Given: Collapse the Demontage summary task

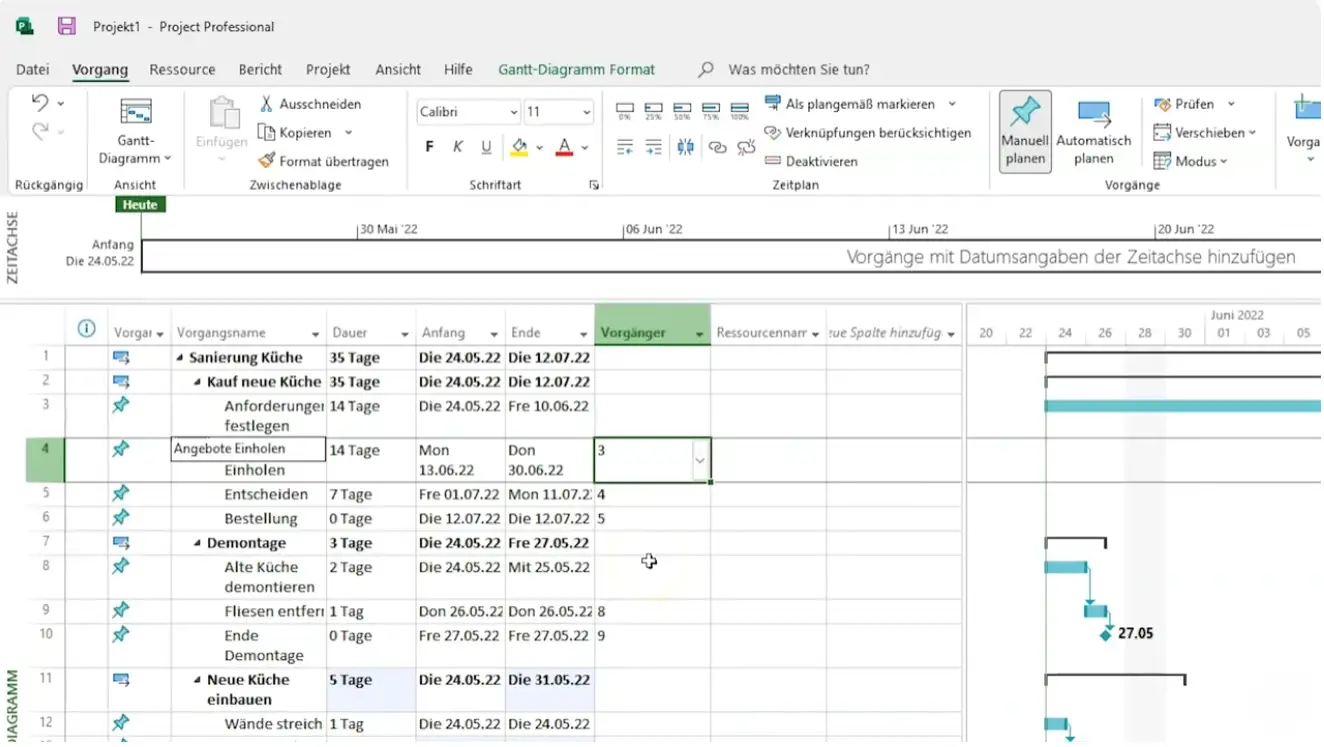Looking at the screenshot, I should (198, 543).
